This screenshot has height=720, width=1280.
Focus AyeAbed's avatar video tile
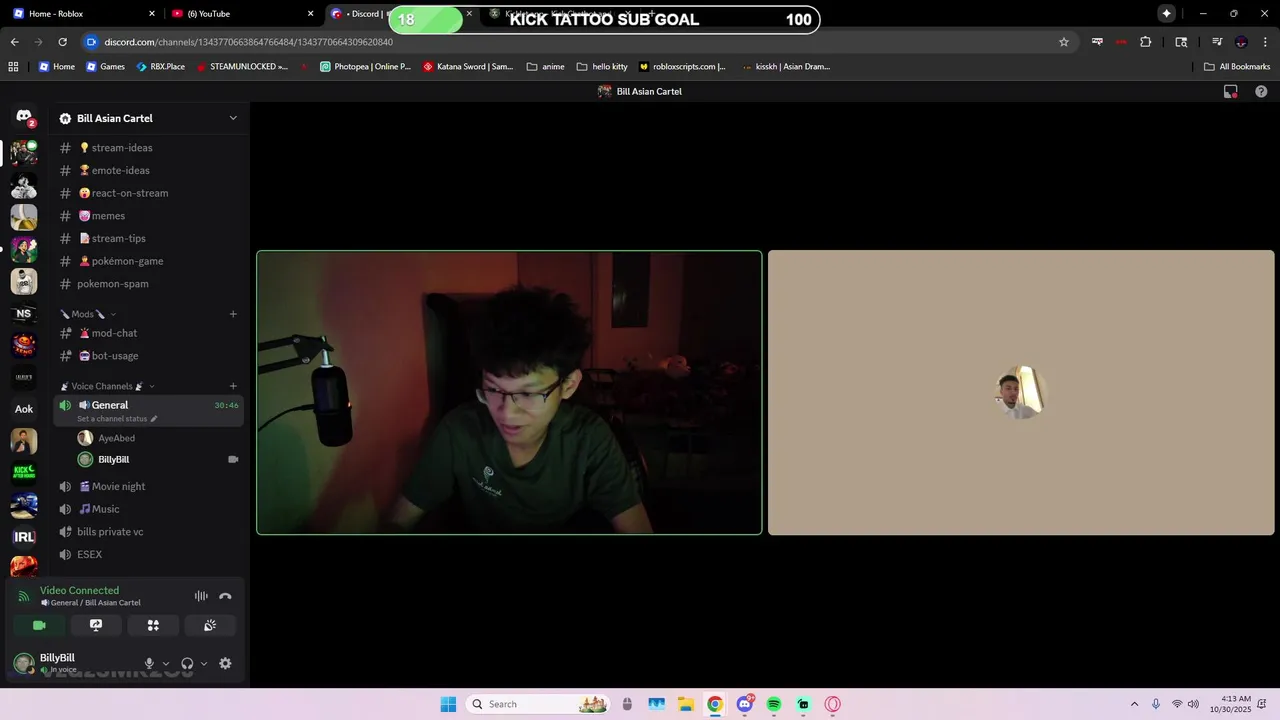point(1021,393)
